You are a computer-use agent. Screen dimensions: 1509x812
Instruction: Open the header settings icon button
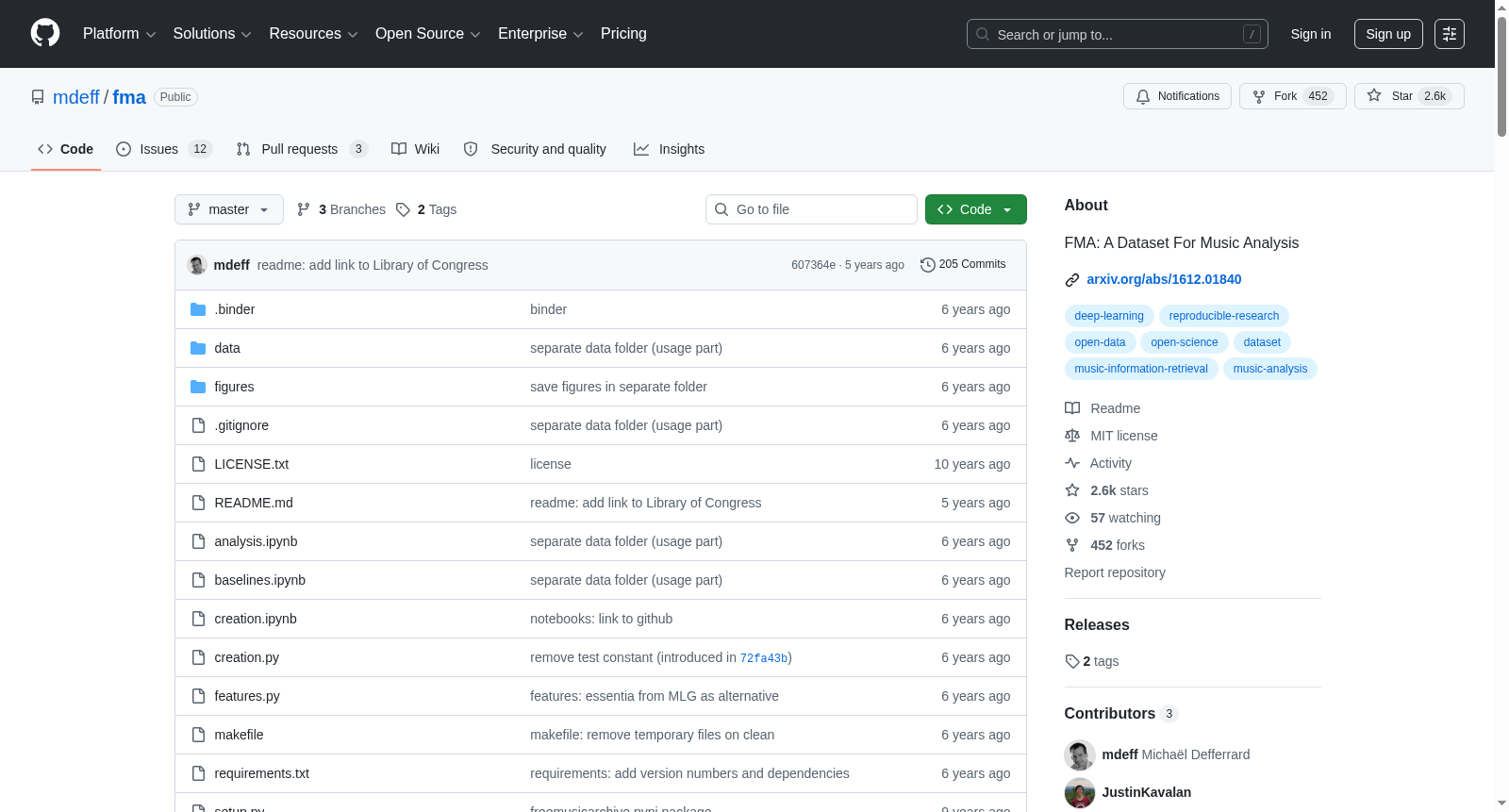[1450, 34]
